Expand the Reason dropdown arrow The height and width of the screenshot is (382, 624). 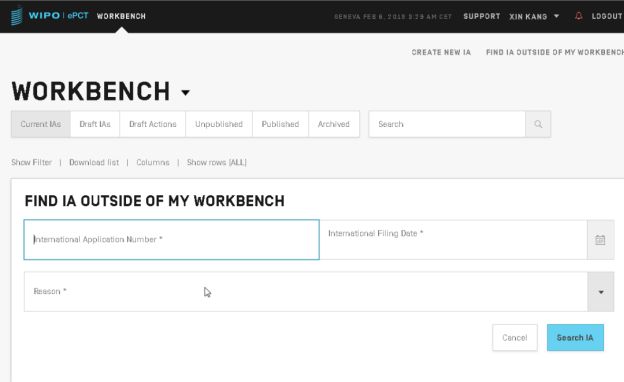coord(601,292)
